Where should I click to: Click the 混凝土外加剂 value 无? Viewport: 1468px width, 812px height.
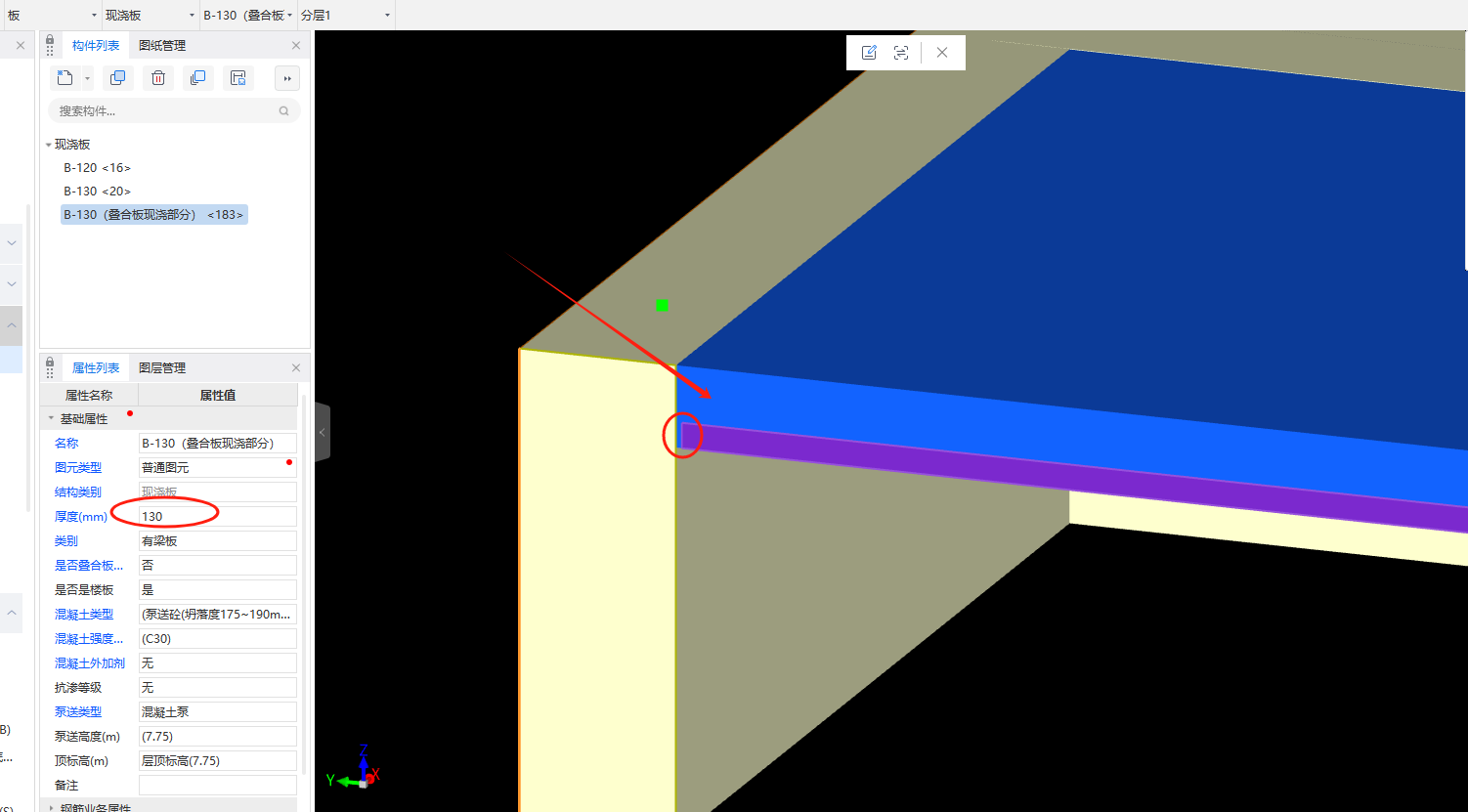218,663
